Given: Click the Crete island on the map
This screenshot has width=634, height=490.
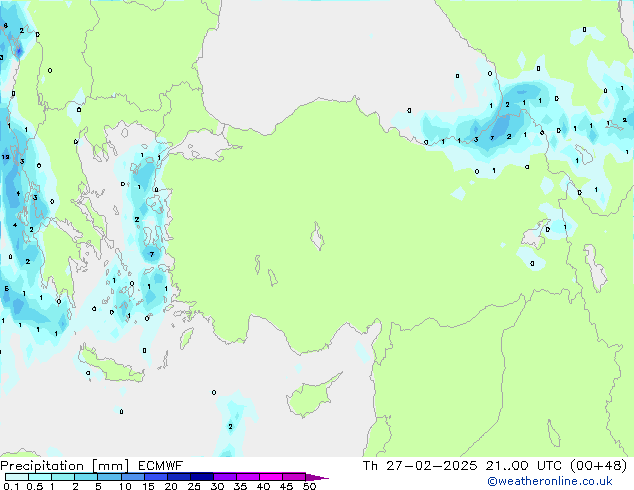Looking at the screenshot, I should (x=111, y=366).
